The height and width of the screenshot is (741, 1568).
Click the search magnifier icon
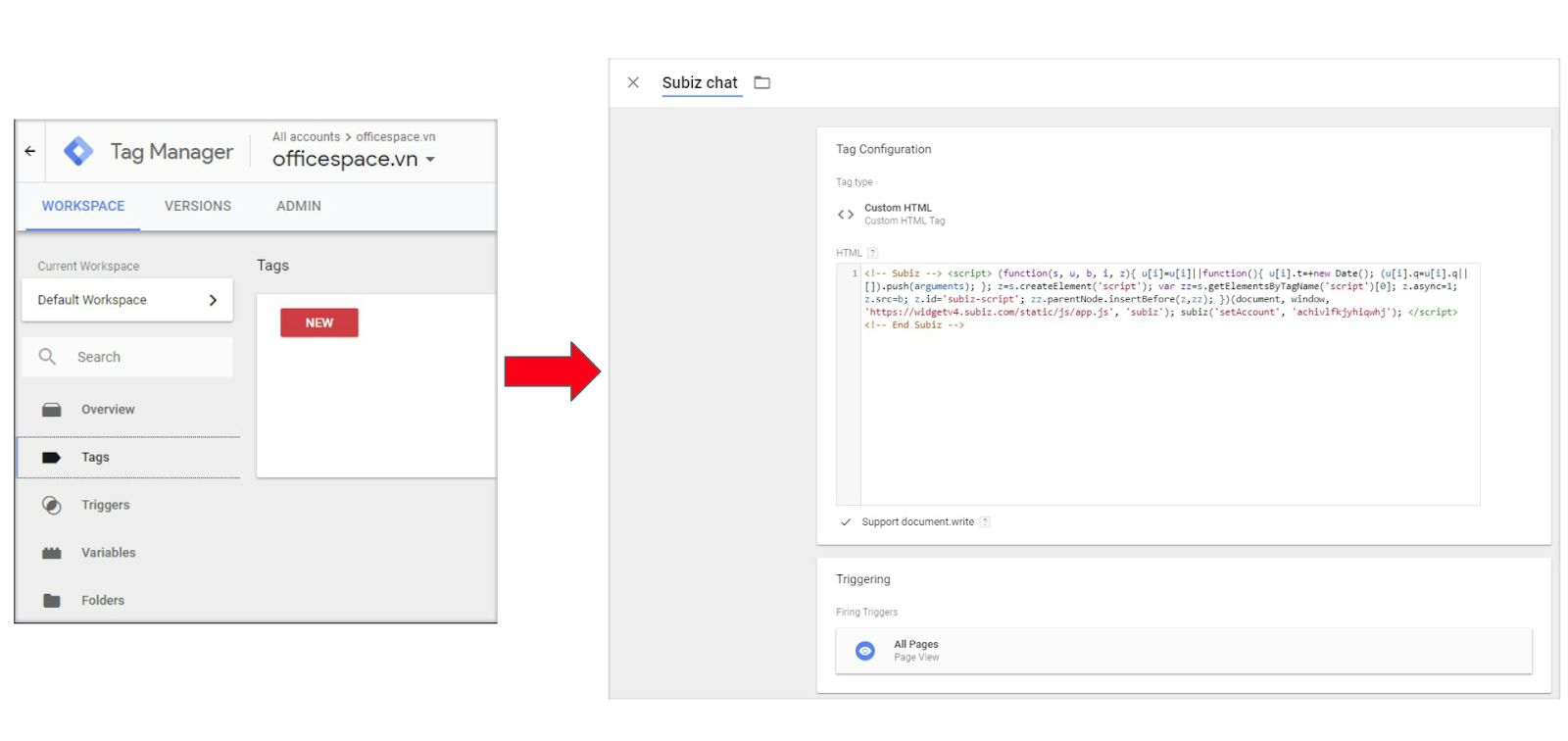pyautogui.click(x=47, y=357)
